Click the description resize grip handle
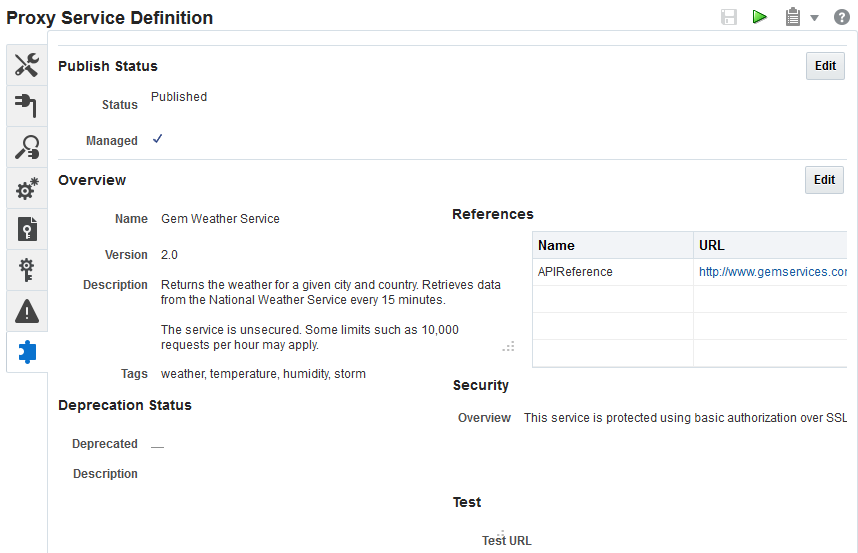The image size is (858, 553). click(508, 347)
